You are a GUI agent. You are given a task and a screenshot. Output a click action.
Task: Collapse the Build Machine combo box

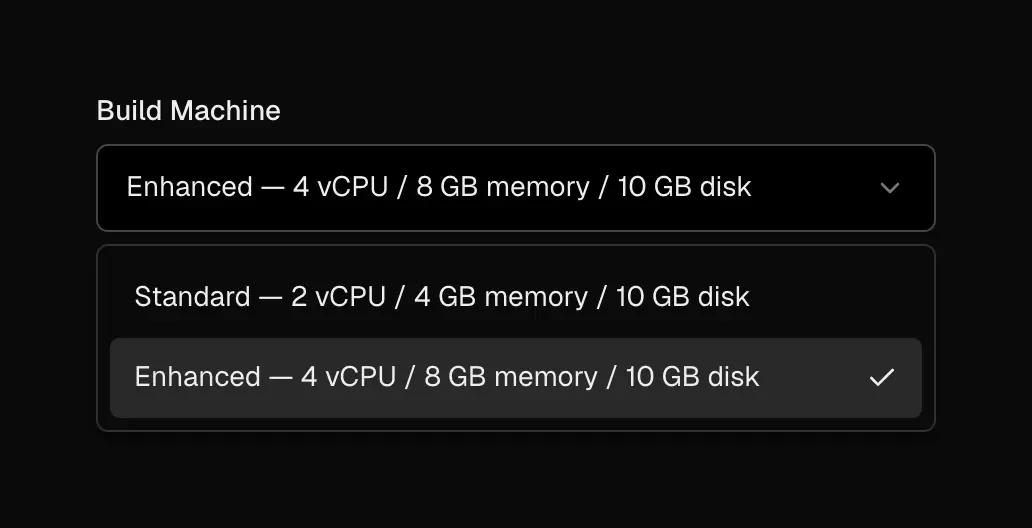(x=515, y=188)
